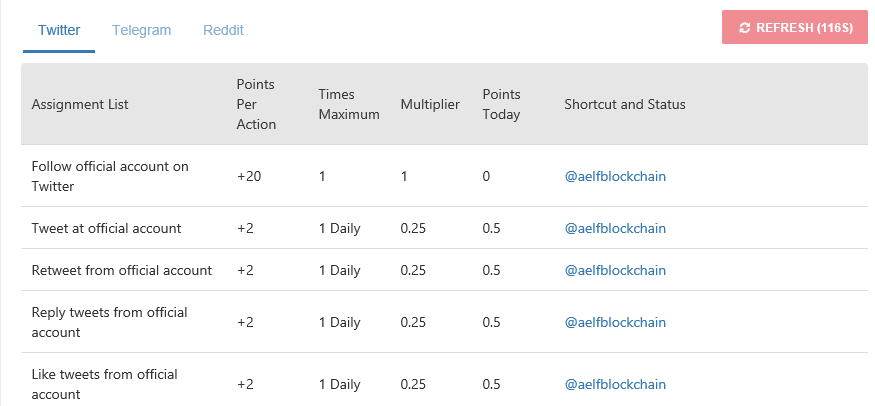
Task: Switch to the Telegram tab
Action: [141, 30]
